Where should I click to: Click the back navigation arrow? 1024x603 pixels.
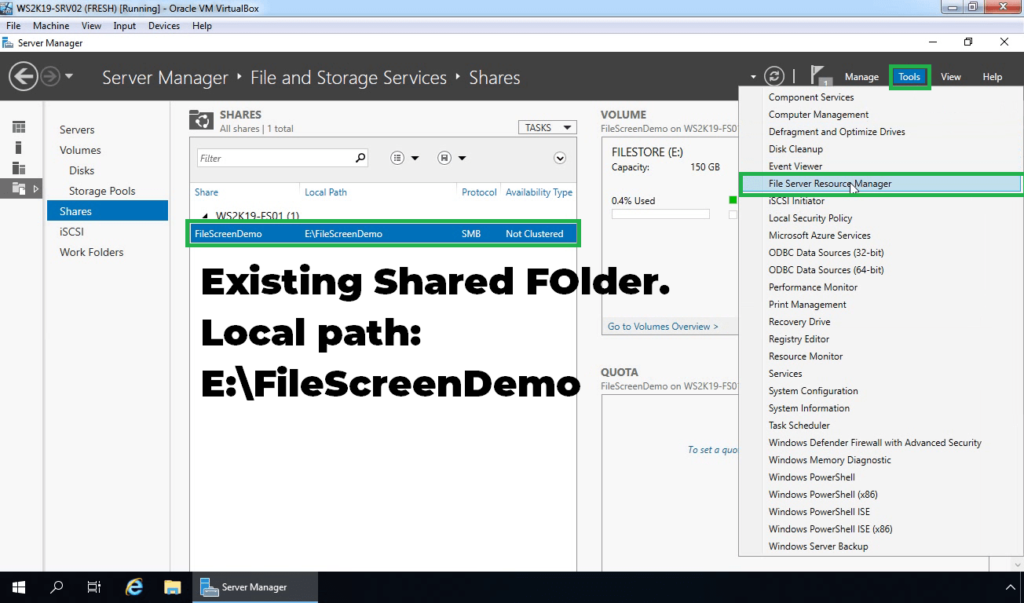tap(23, 77)
